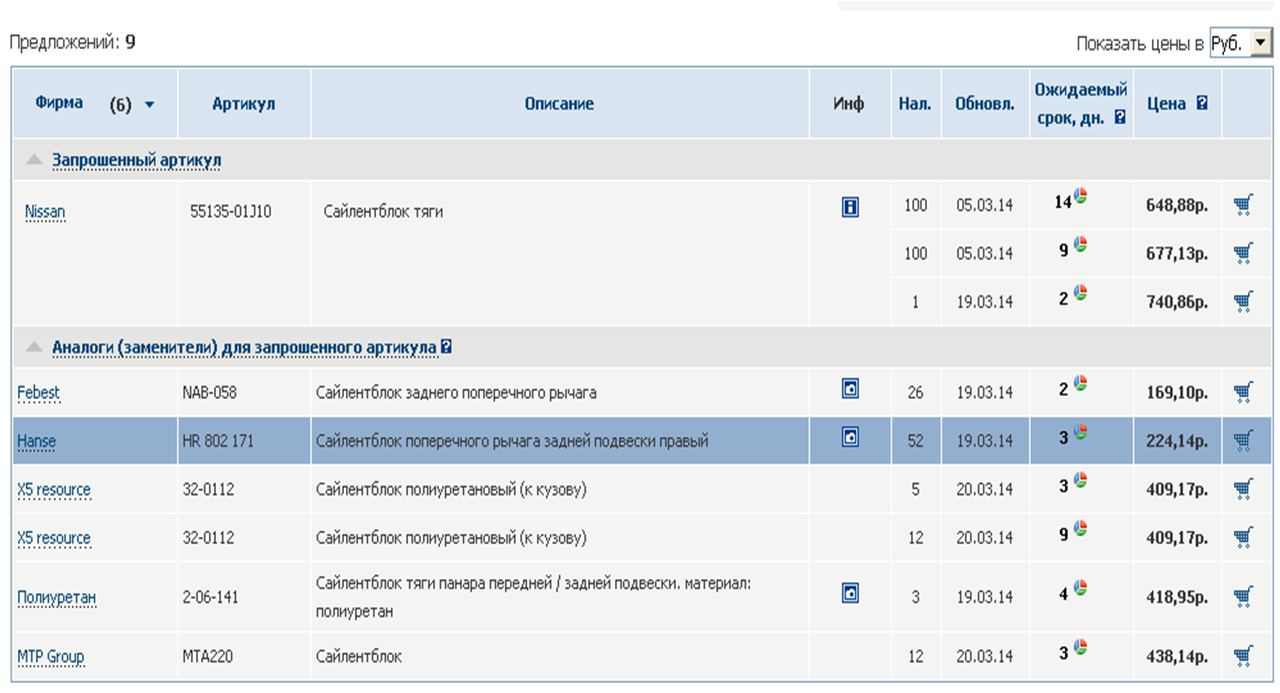Click Аналоги (заменители) для запрошенного артикула link
Screen dimensions: 1280x693
point(245,347)
